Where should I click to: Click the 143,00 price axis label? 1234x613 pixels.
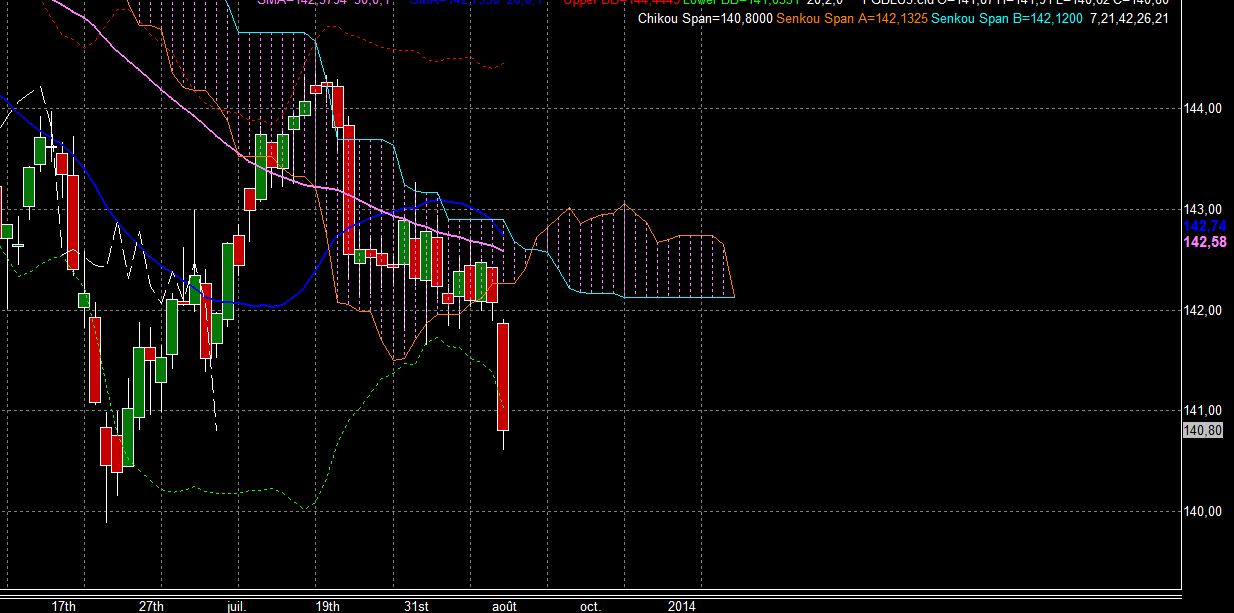[x=1203, y=209]
